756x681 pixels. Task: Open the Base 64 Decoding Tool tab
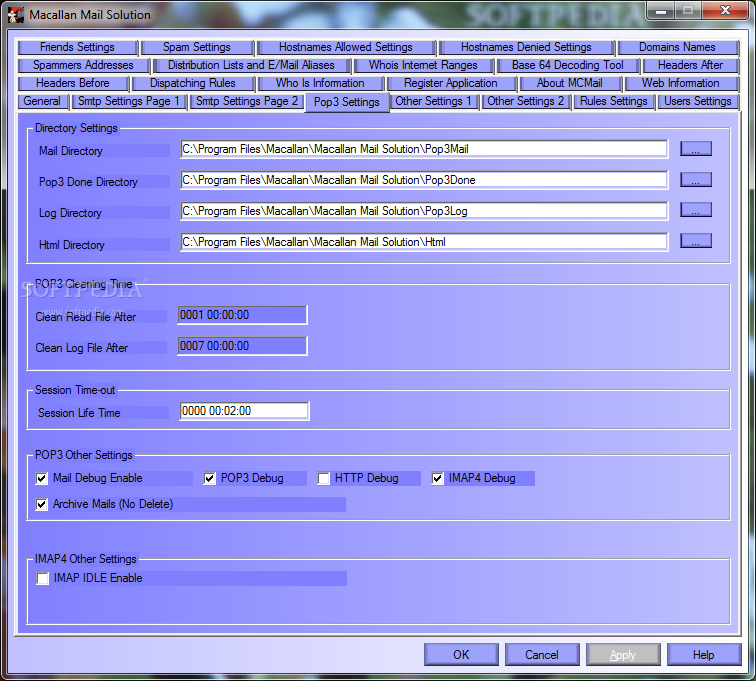[x=567, y=65]
